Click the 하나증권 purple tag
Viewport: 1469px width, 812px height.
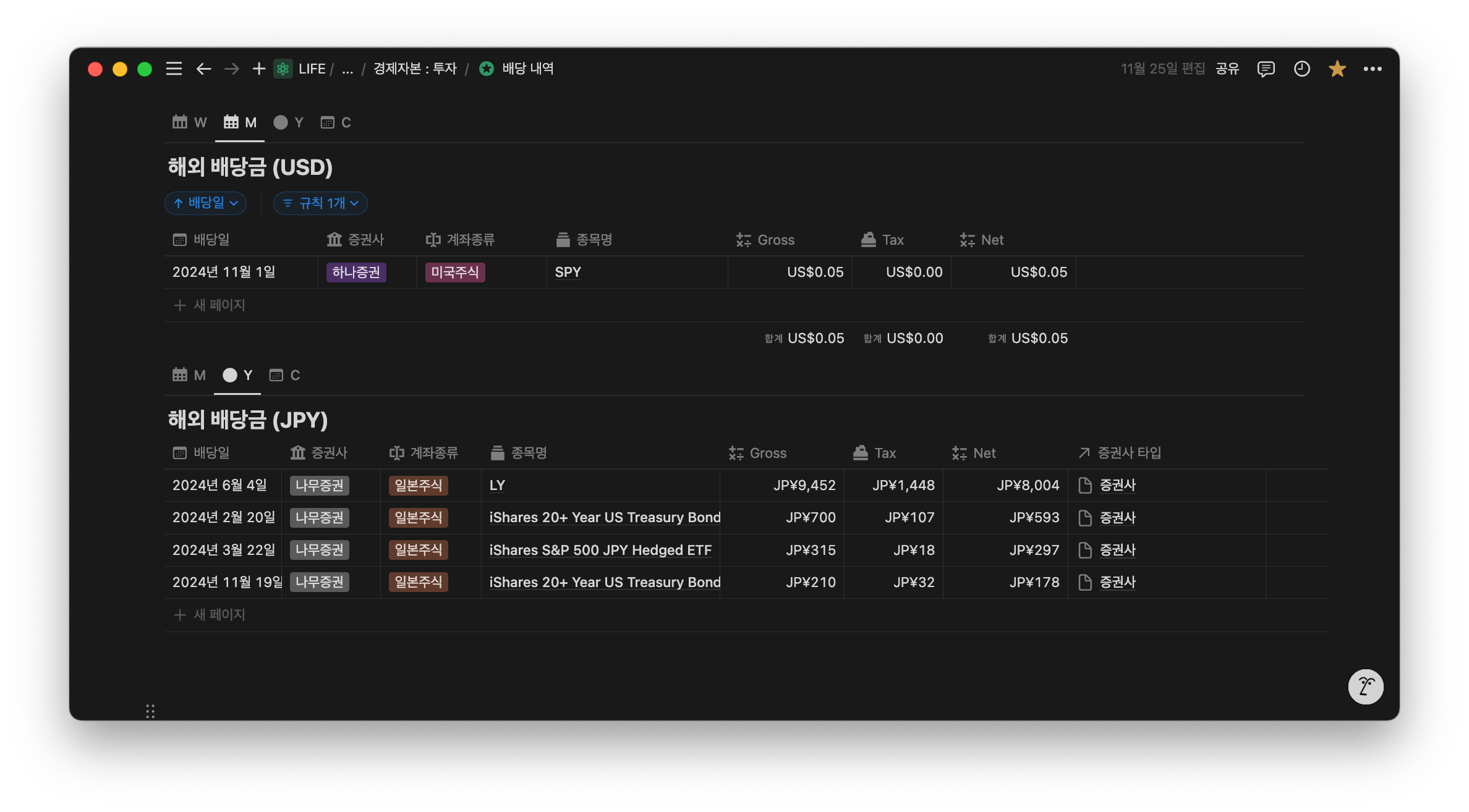(356, 273)
